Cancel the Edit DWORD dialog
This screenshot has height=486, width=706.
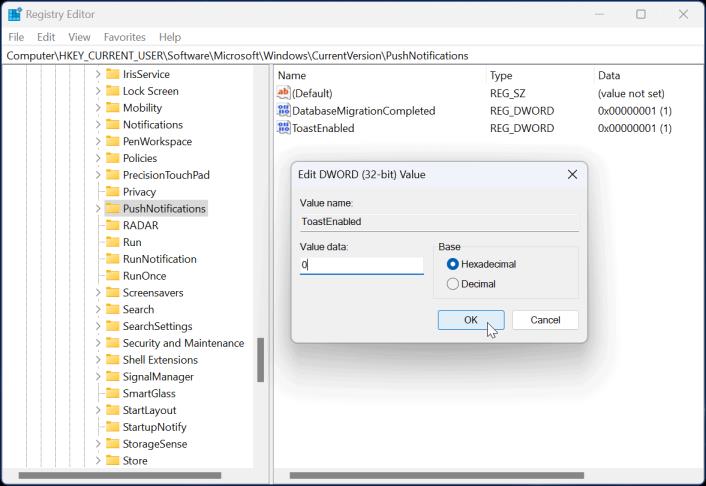point(545,320)
